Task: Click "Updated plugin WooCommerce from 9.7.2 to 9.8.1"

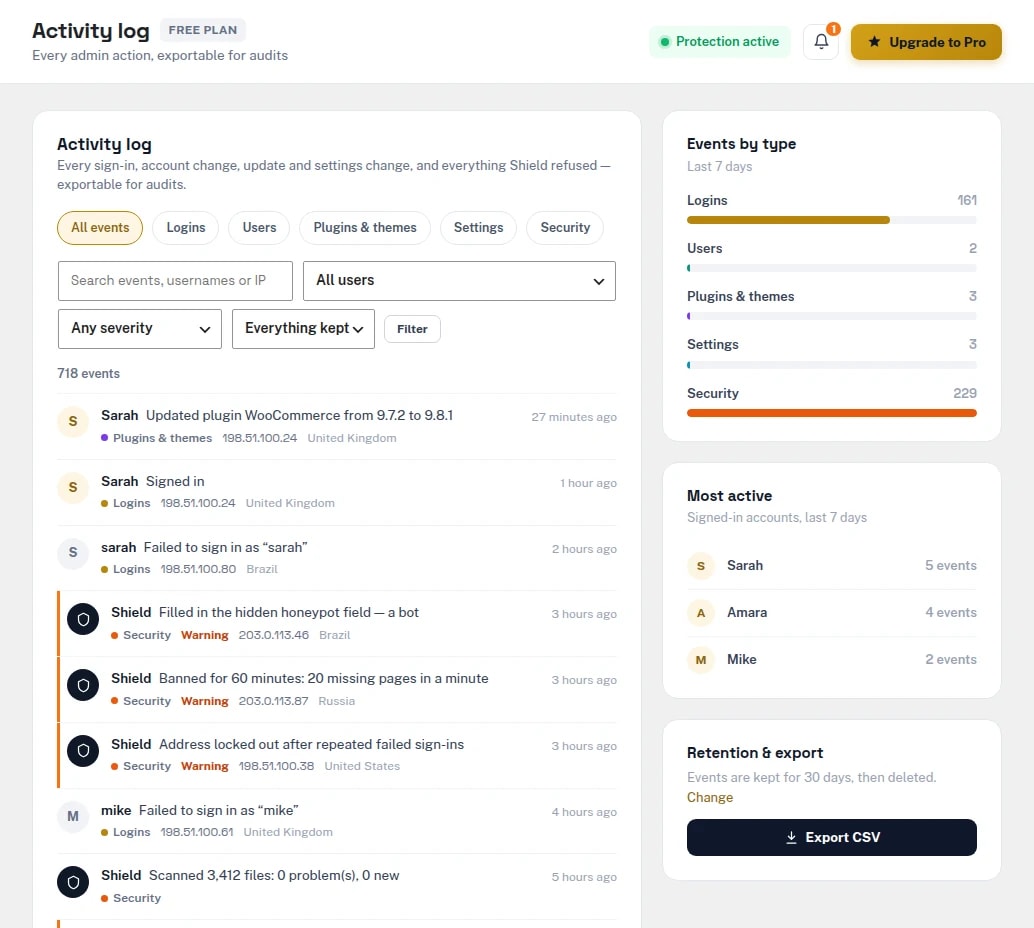Action: tap(299, 416)
